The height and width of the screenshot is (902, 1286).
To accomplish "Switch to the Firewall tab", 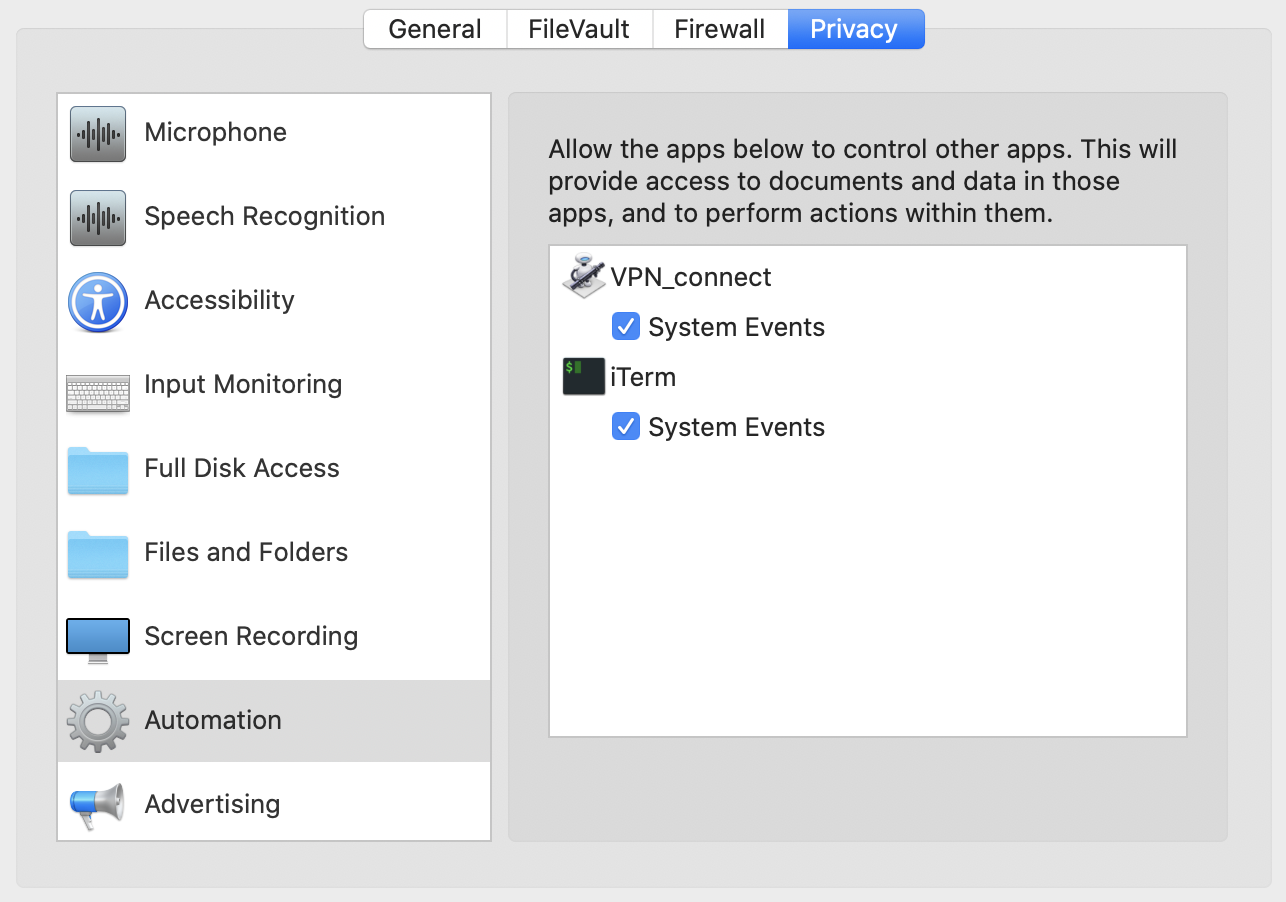I will [x=720, y=29].
